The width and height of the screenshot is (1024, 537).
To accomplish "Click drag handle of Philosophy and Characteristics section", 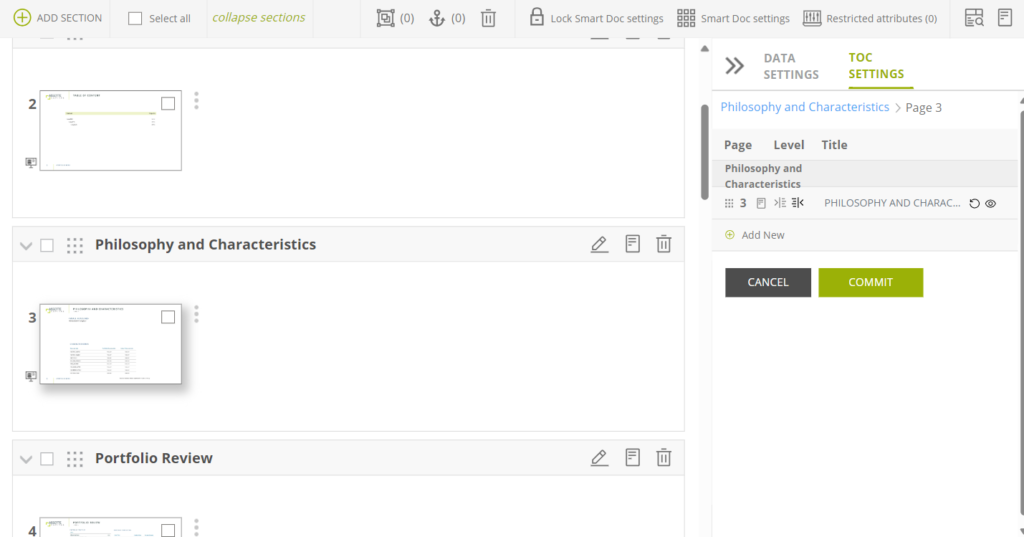I will point(74,245).
